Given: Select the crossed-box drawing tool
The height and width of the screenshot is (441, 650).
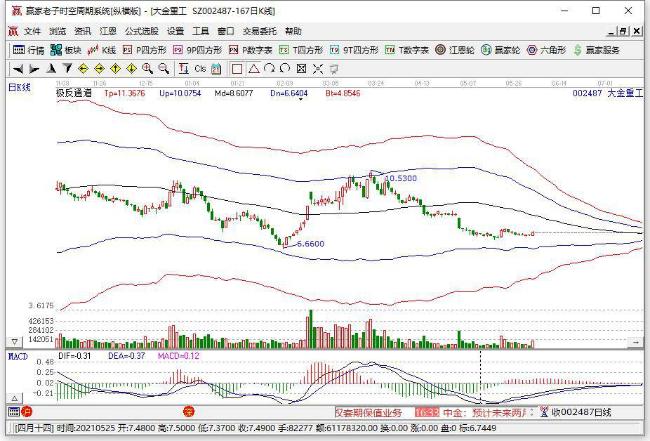Looking at the screenshot, I should (301, 69).
